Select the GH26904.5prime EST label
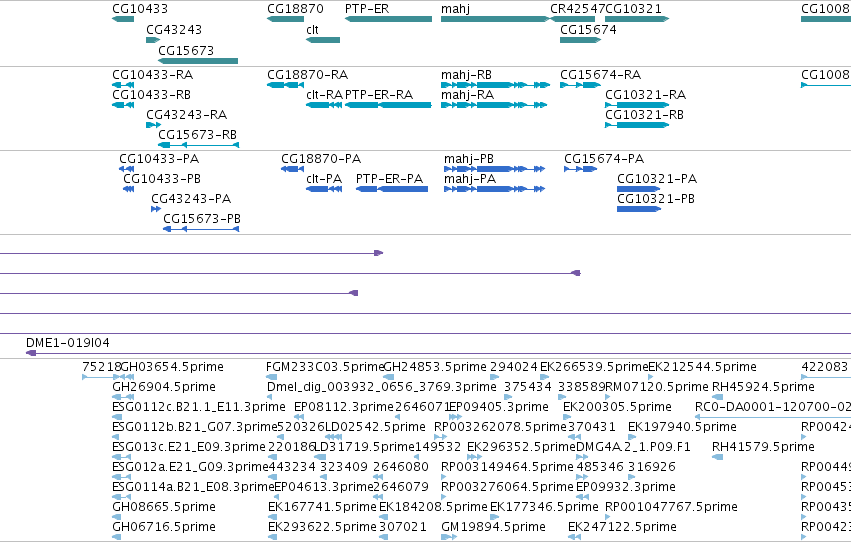The height and width of the screenshot is (542, 851). [x=164, y=387]
